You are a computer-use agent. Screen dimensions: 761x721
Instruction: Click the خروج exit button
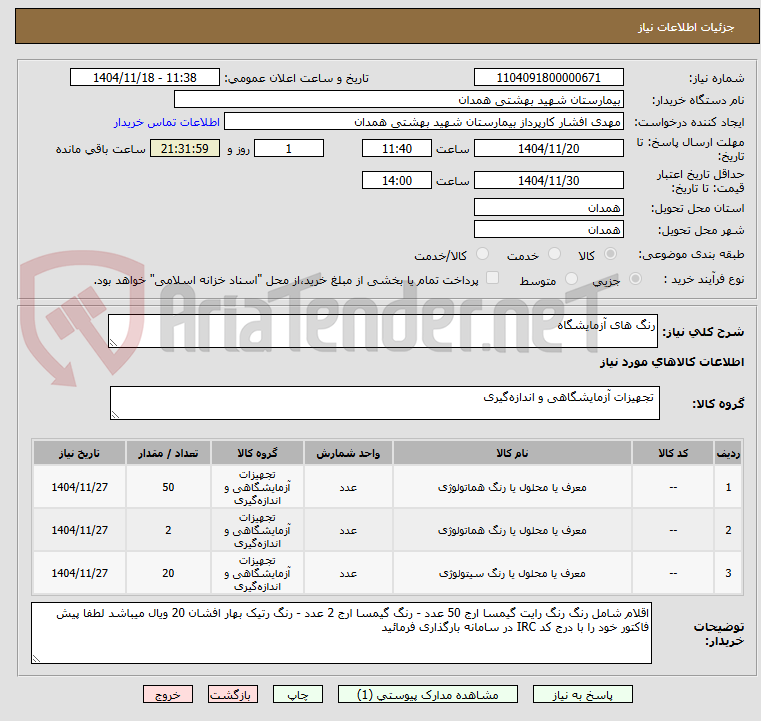(x=167, y=694)
